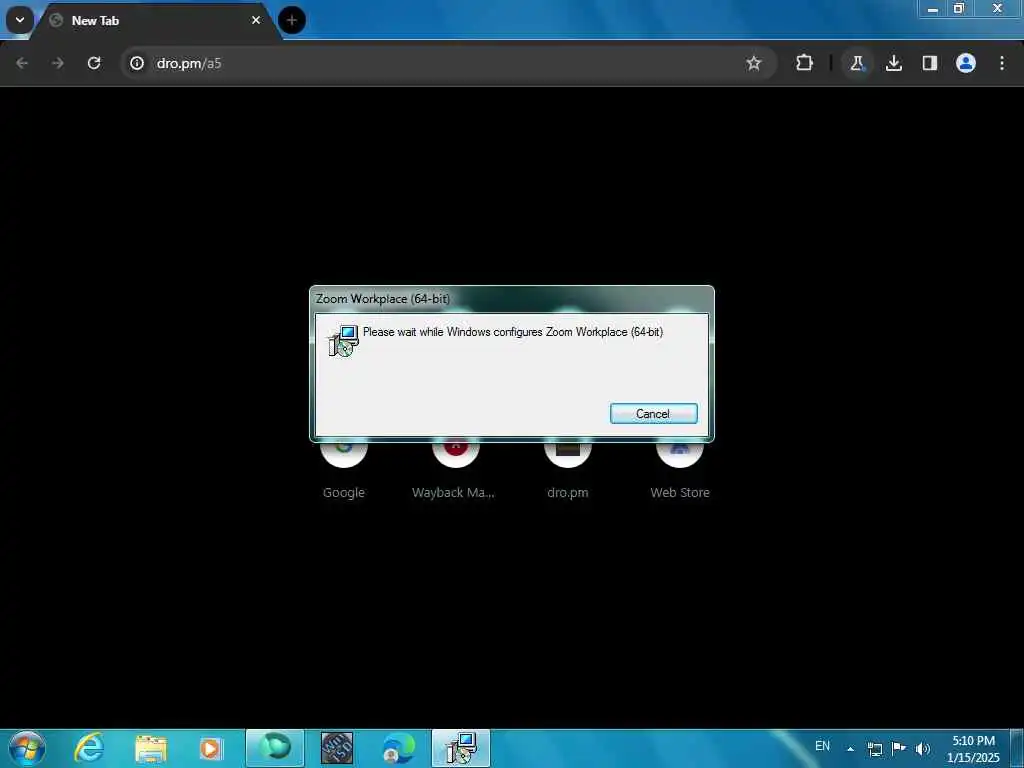Image resolution: width=1024 pixels, height=768 pixels.
Task: Open the Extensions puzzle menu
Action: click(x=804, y=63)
